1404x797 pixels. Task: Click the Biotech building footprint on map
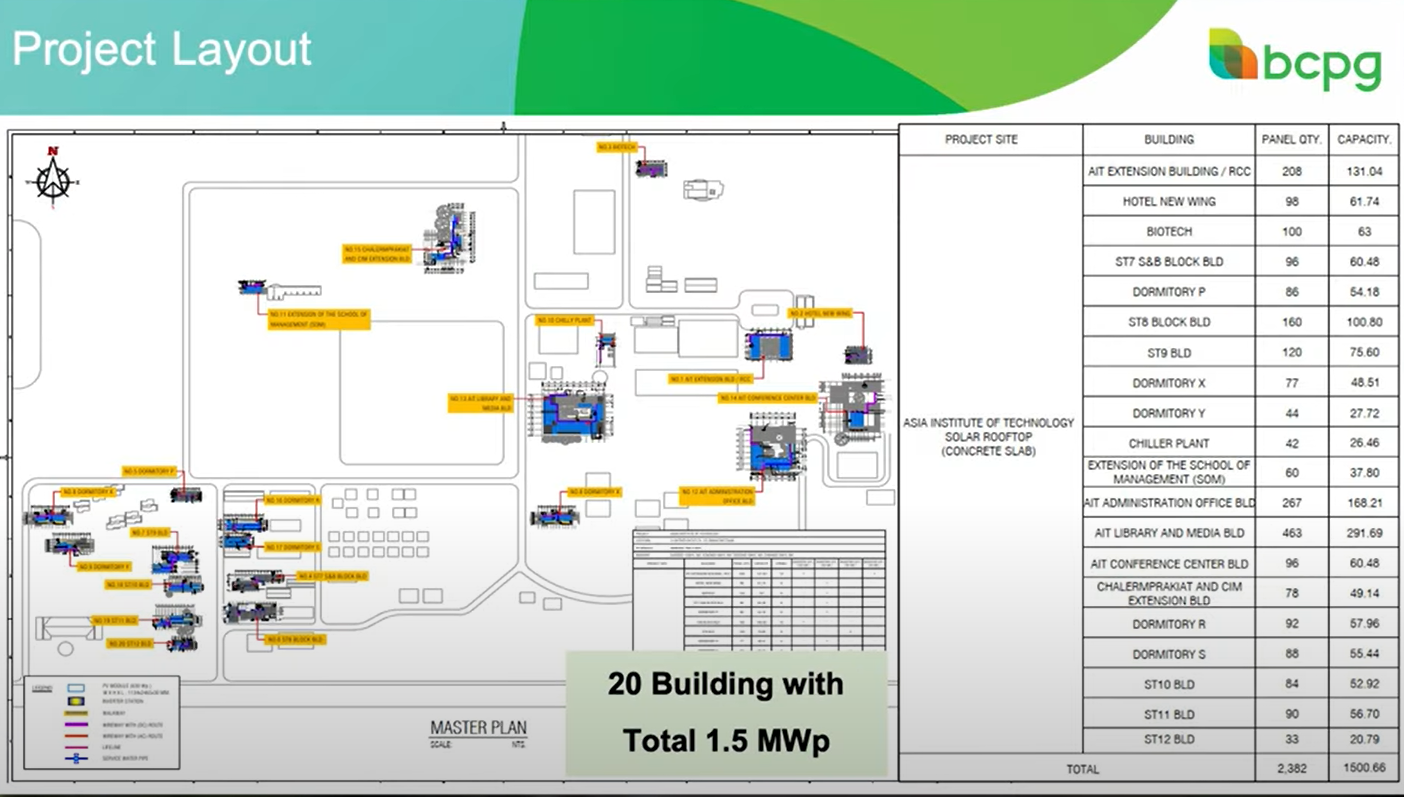651,166
